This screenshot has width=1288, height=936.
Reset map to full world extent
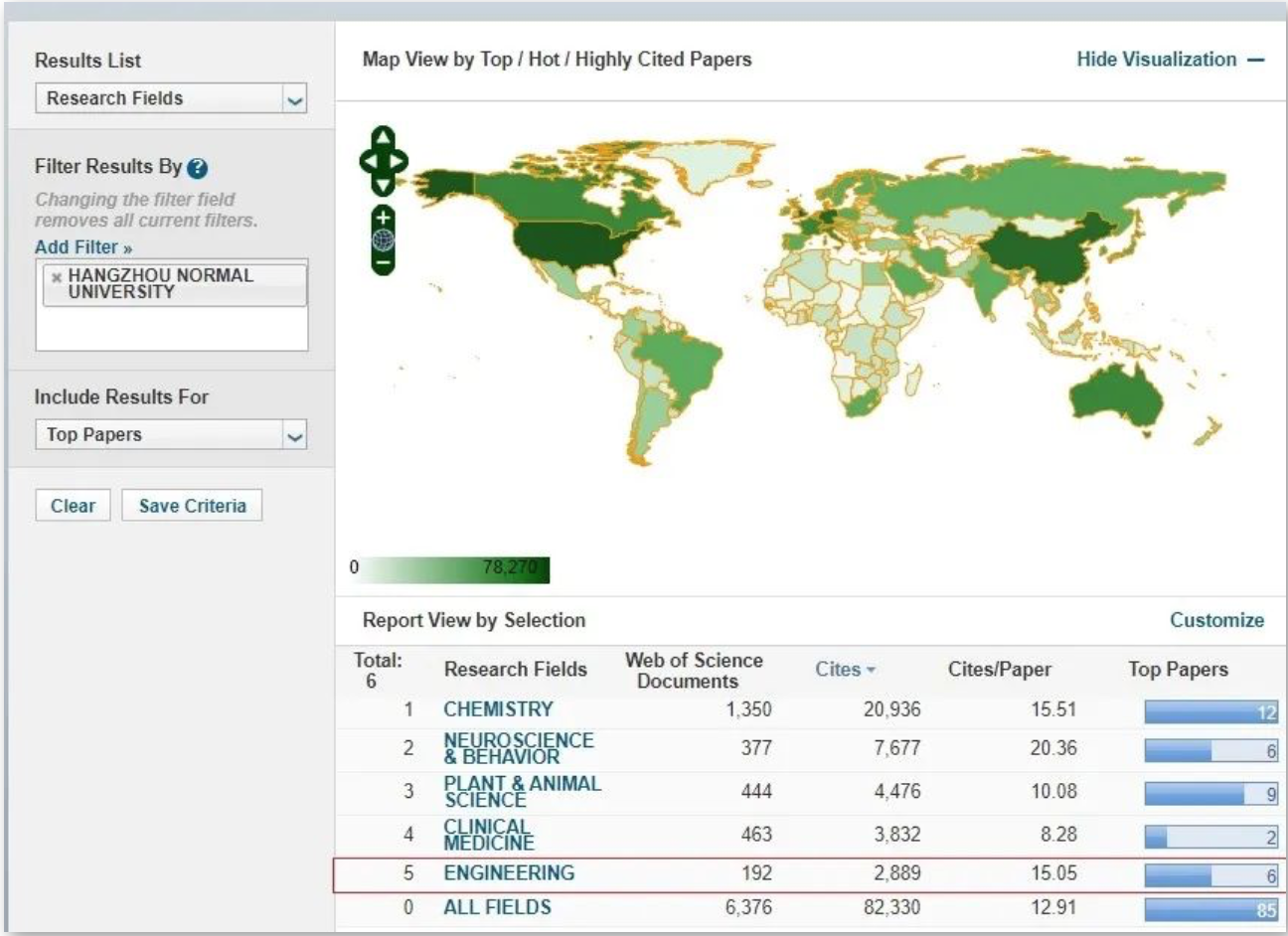384,239
